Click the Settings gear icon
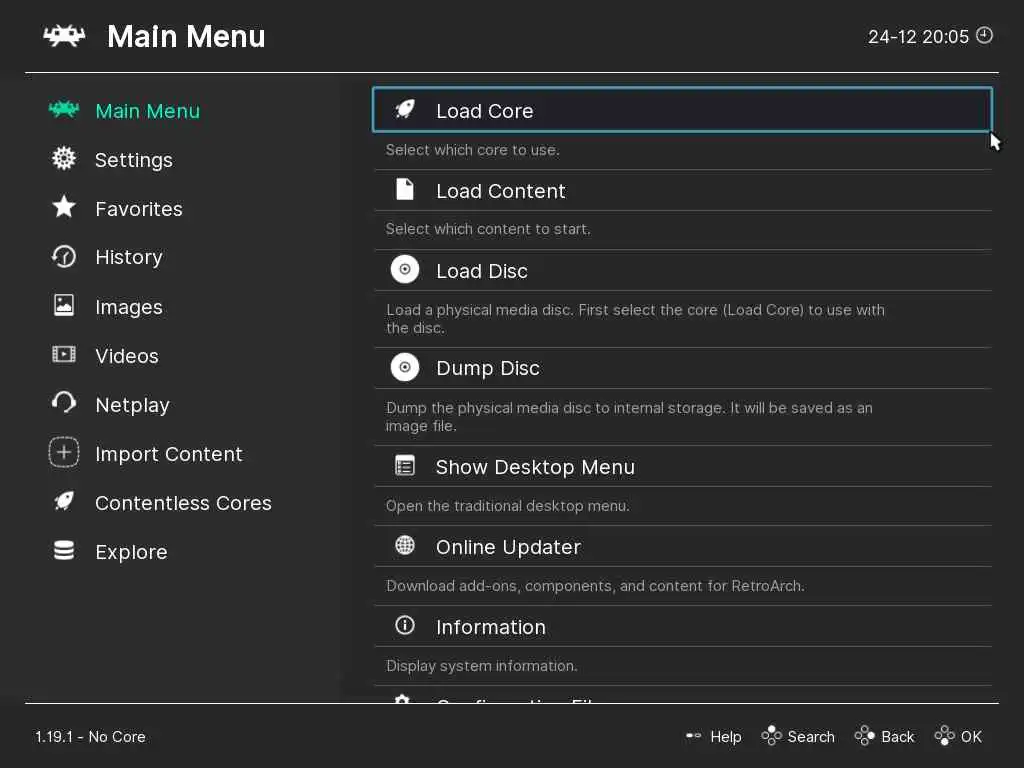This screenshot has height=768, width=1024. (64, 159)
